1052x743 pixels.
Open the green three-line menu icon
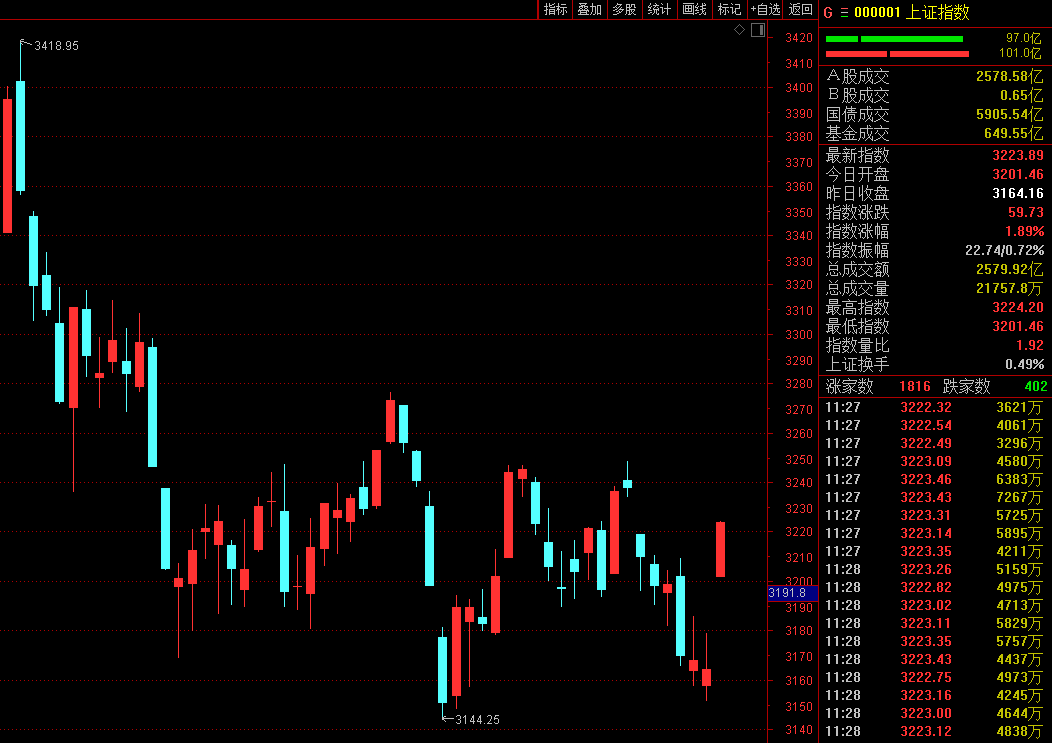point(844,13)
